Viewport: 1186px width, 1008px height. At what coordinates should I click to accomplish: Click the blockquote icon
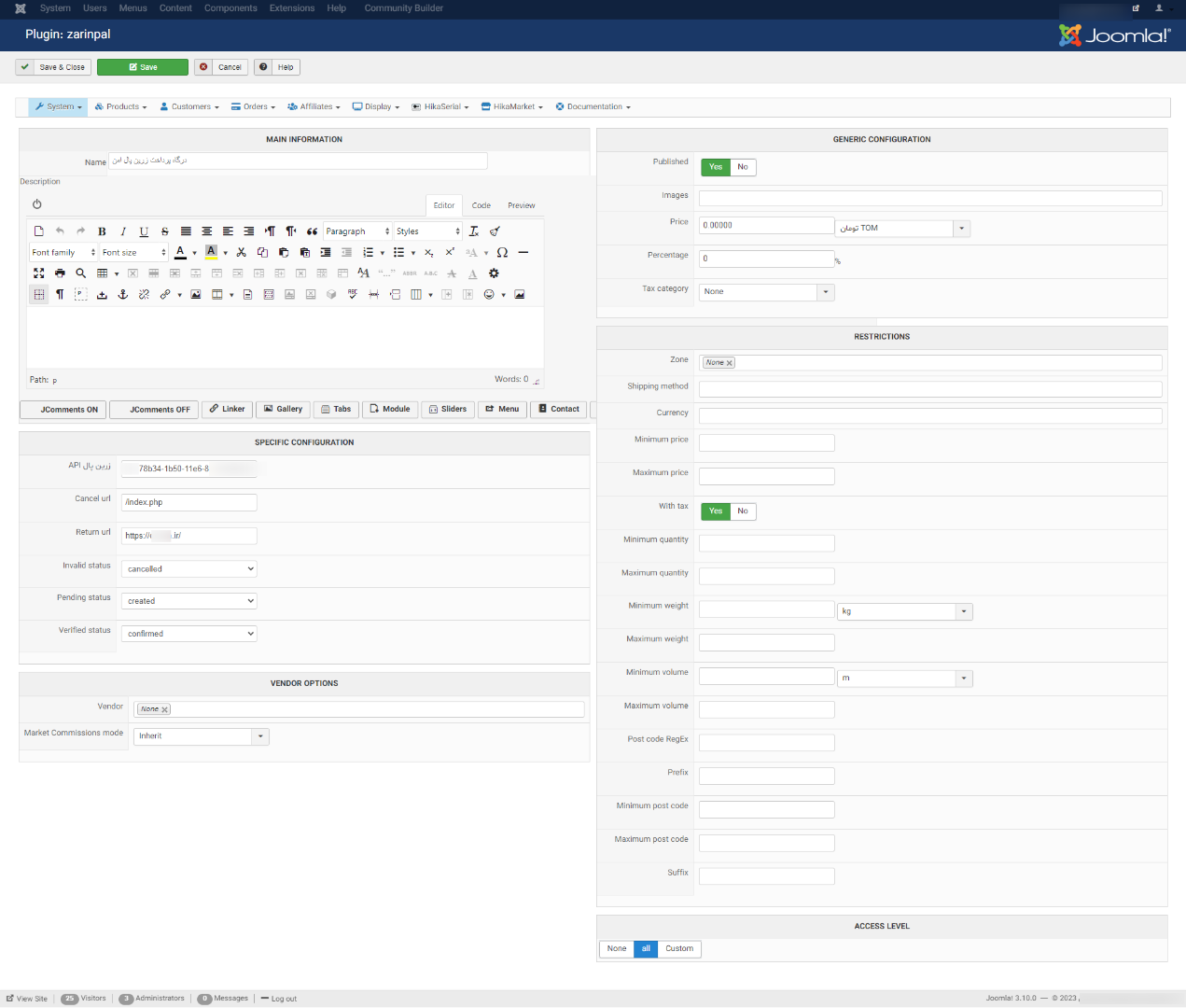tap(312, 231)
